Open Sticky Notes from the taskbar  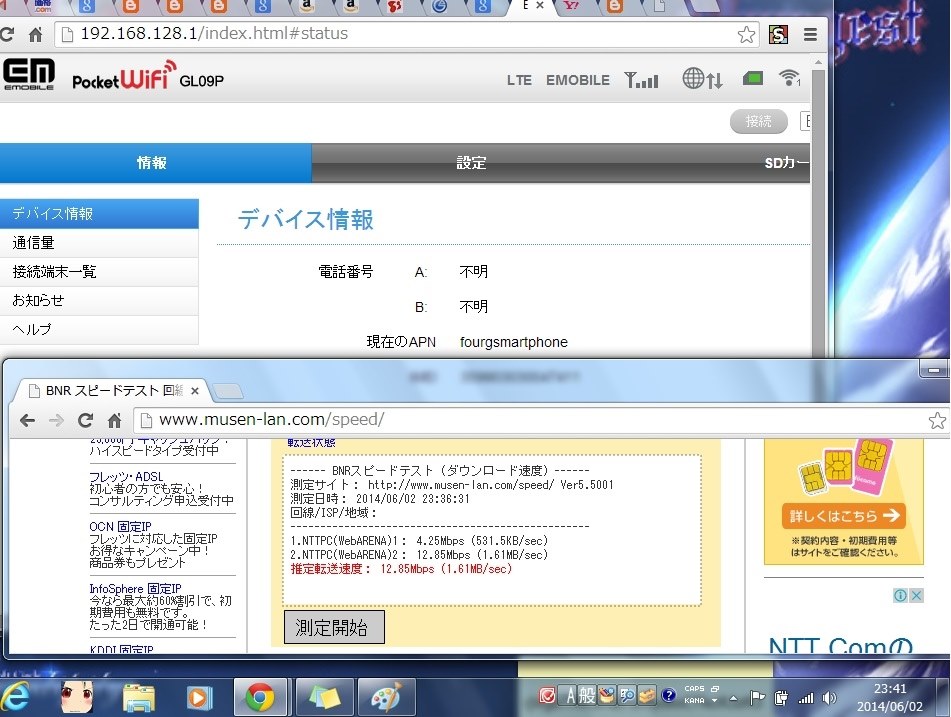324,698
